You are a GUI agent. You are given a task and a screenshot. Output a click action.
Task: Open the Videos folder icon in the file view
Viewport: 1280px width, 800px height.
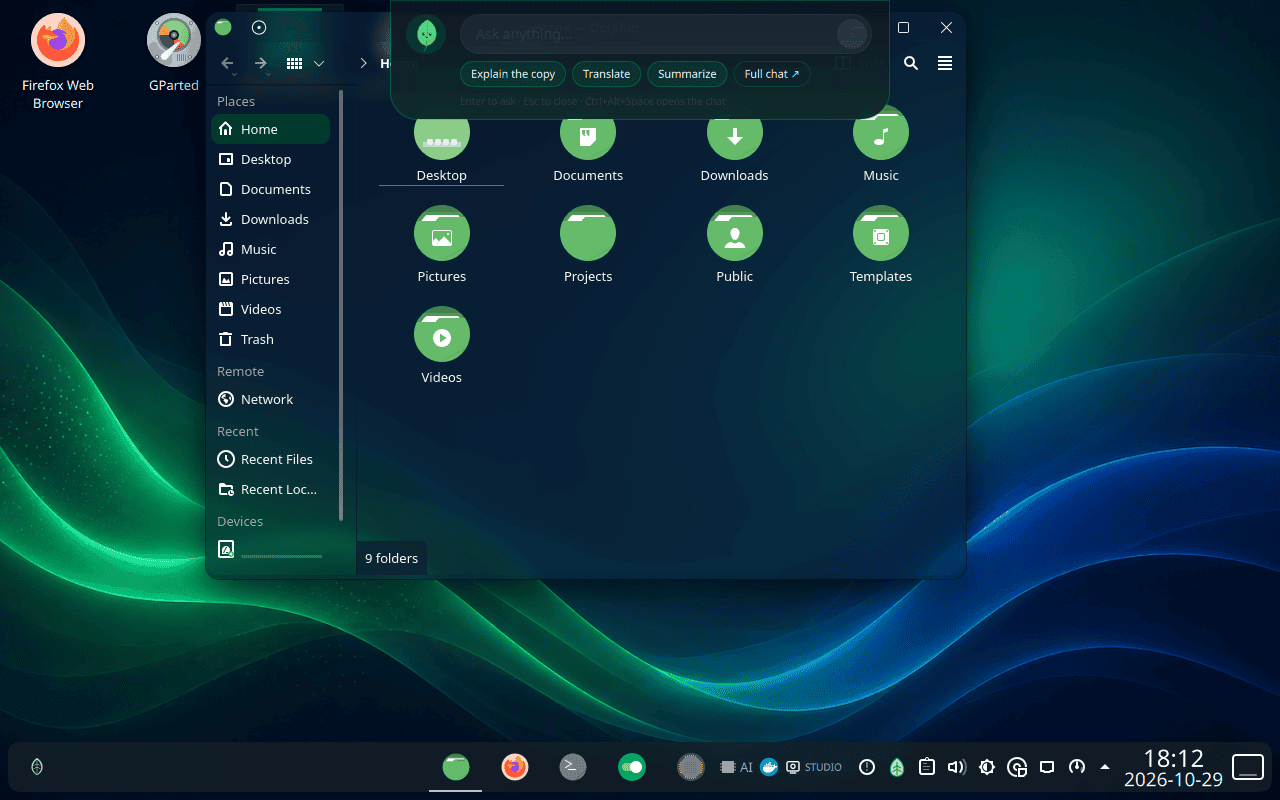[x=442, y=334]
